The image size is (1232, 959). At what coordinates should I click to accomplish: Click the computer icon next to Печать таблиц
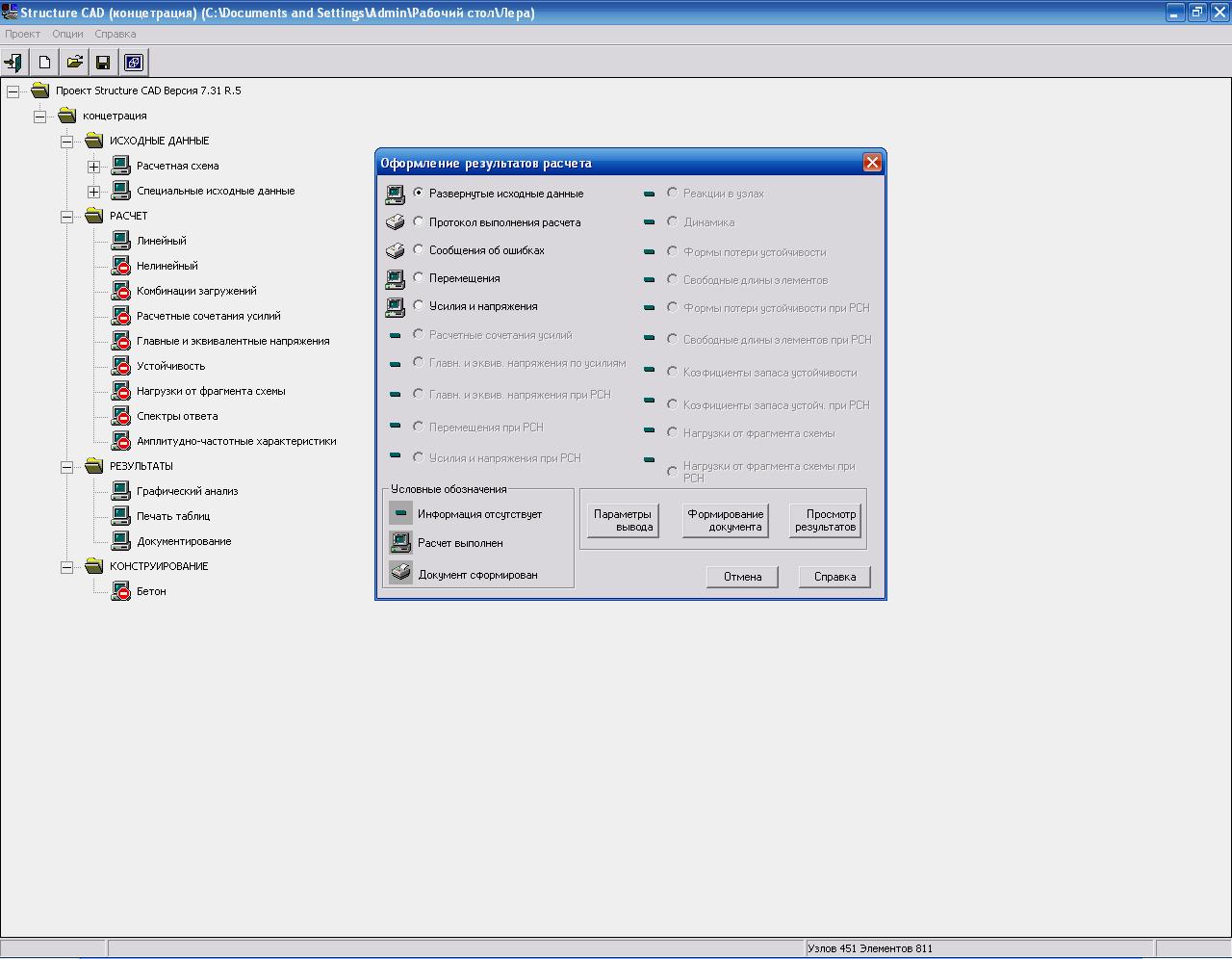tap(120, 516)
